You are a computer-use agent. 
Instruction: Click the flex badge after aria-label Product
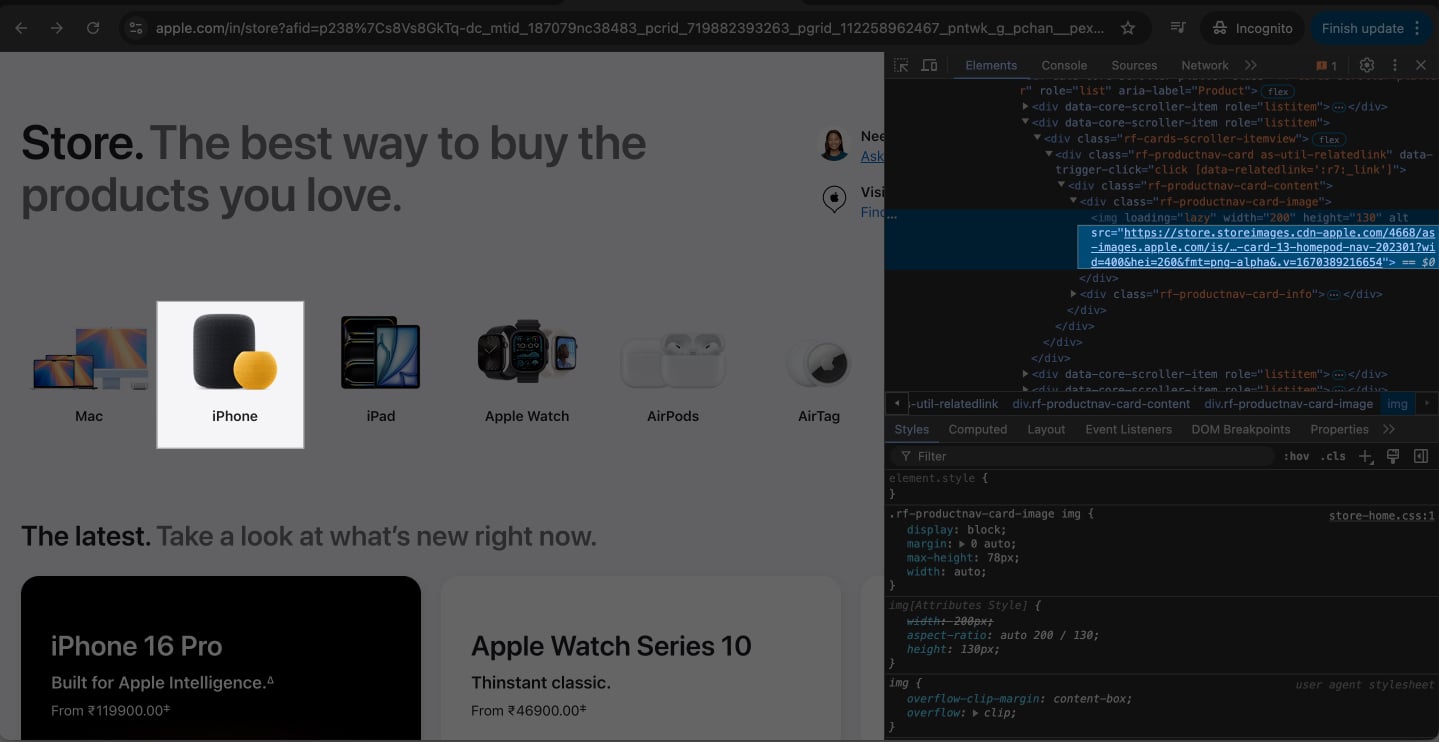point(1278,92)
